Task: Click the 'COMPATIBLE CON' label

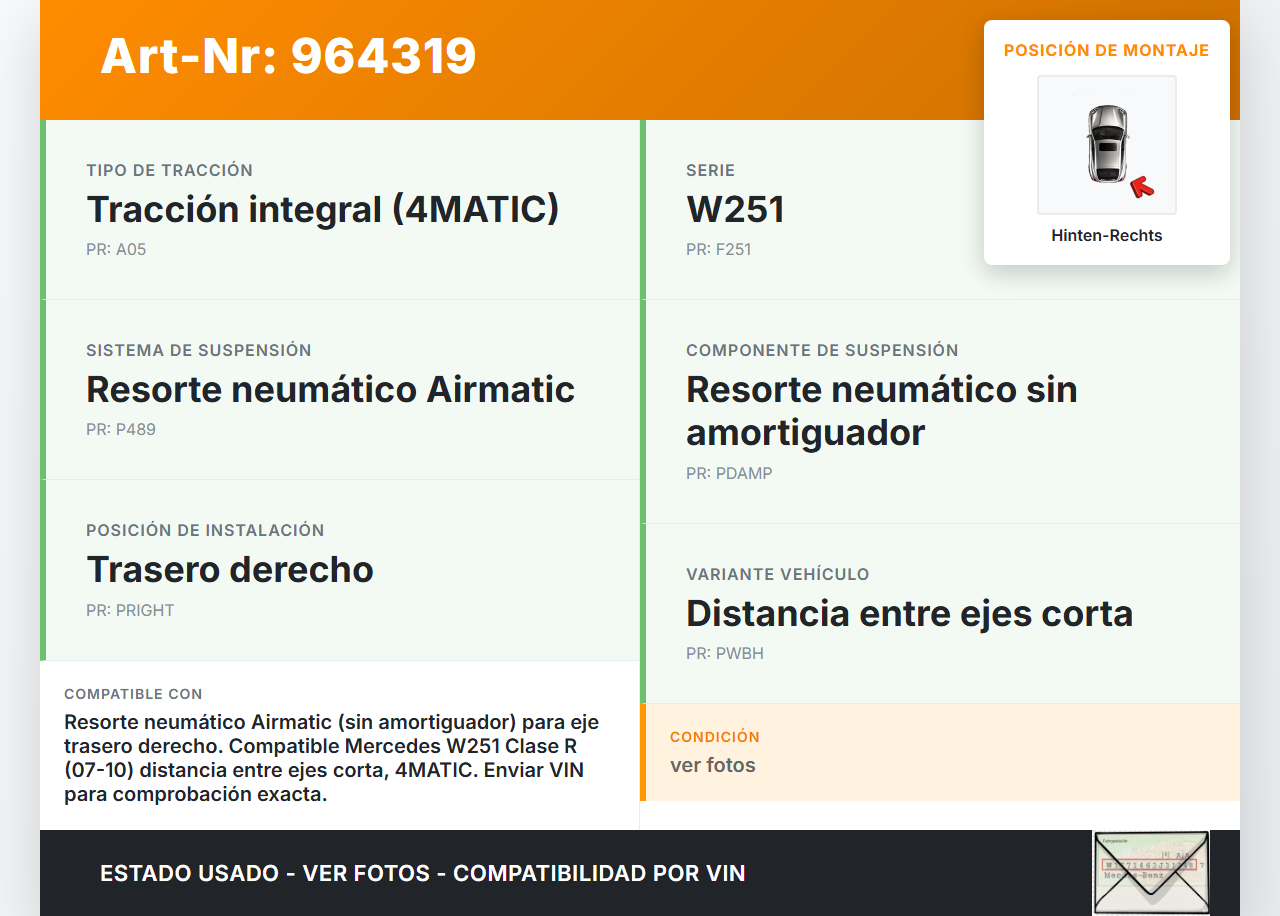Action: click(x=133, y=694)
